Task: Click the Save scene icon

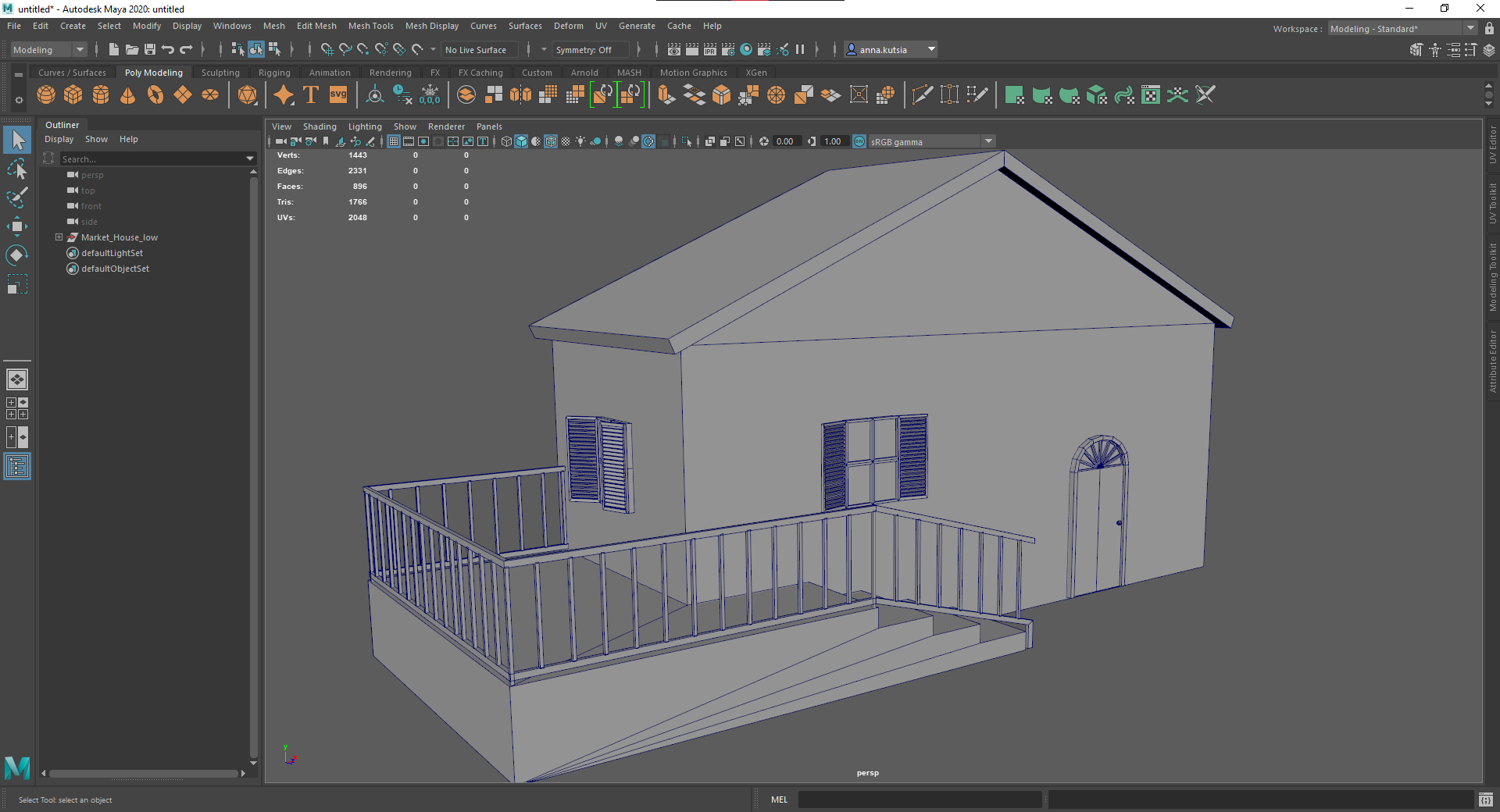Action: tap(150, 49)
